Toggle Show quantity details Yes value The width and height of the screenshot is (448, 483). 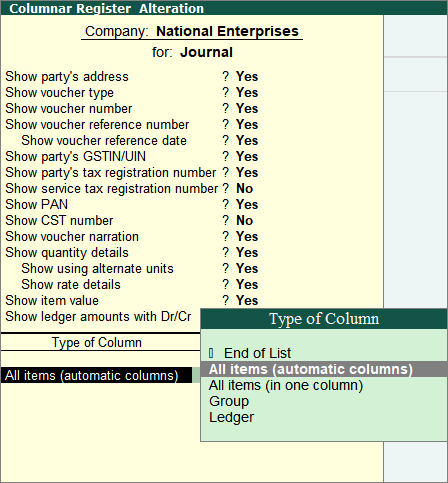click(x=247, y=253)
